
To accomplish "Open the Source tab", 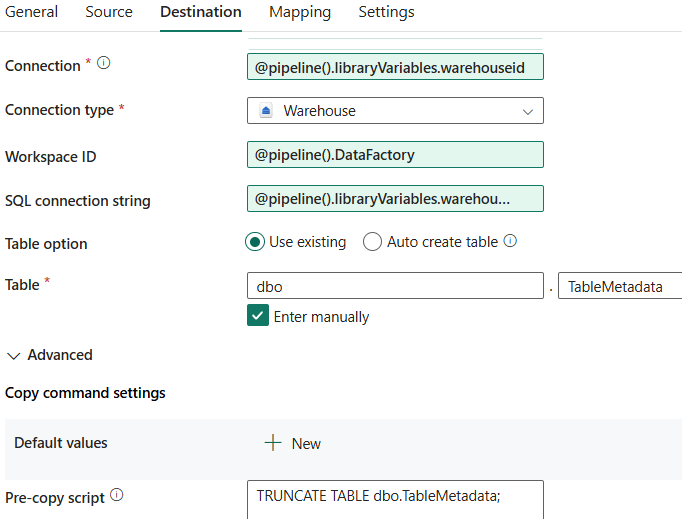I will pyautogui.click(x=109, y=12).
